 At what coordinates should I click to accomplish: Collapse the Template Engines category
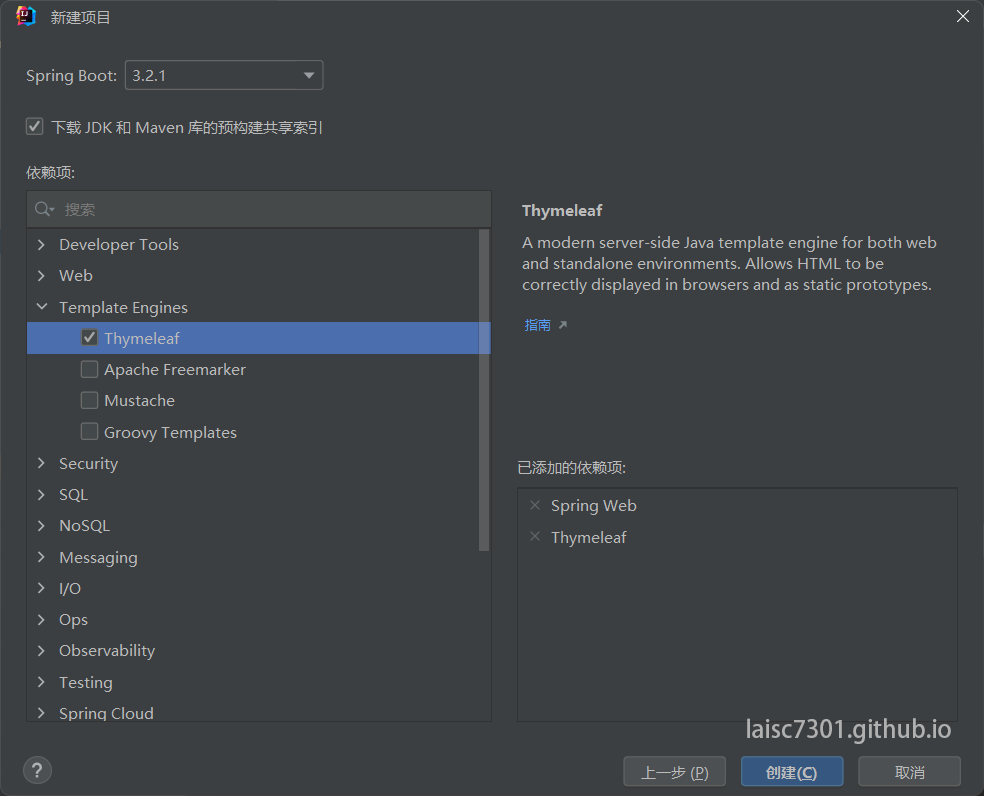point(41,307)
